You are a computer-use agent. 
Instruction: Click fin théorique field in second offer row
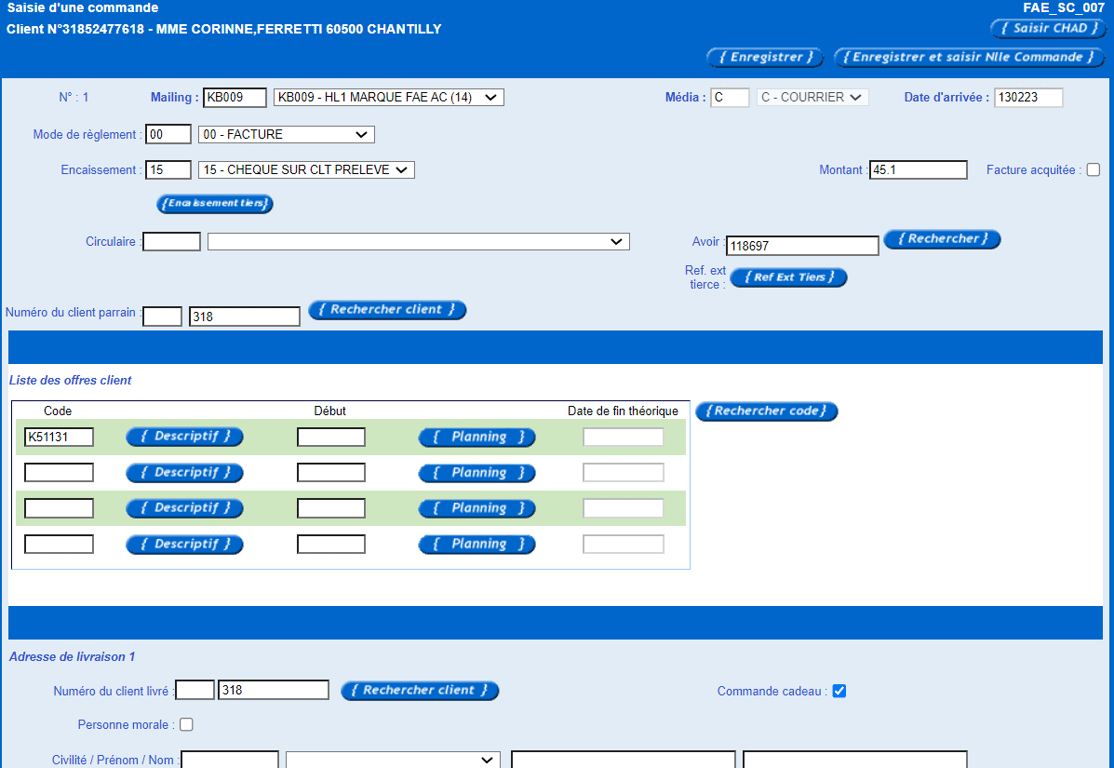tap(623, 472)
